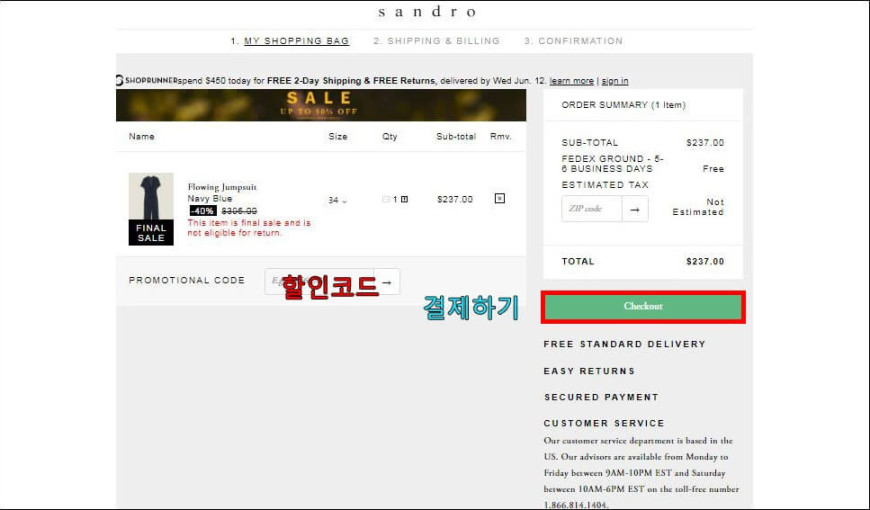Open the Flowing Jumpsuit product name link

(x=222, y=187)
